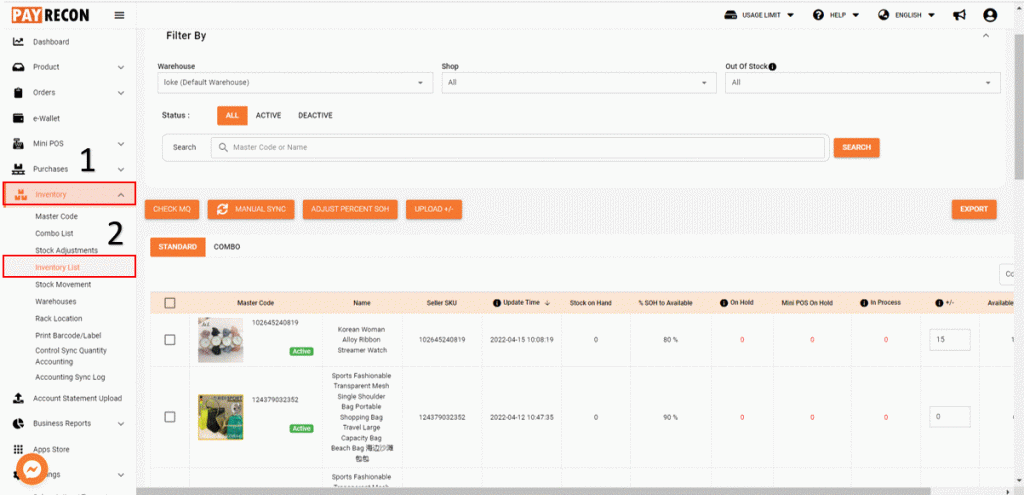Tick checkbox for item 124379032352 row

(170, 417)
